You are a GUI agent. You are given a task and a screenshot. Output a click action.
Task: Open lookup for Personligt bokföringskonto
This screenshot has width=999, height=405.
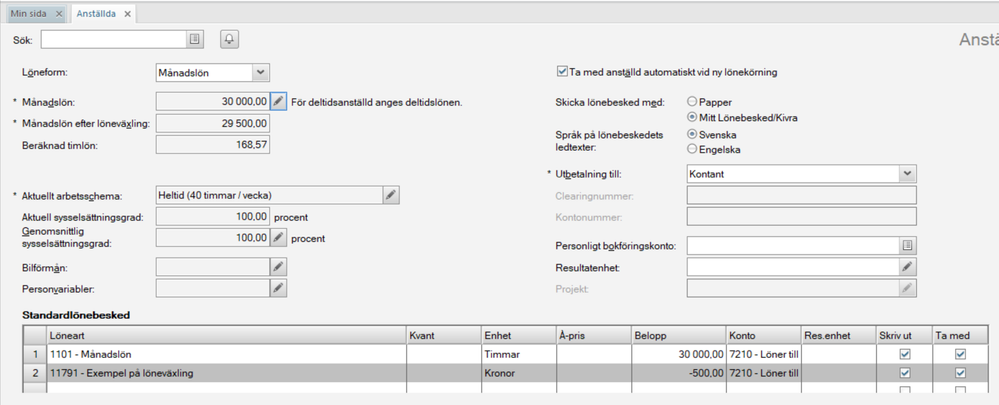907,245
